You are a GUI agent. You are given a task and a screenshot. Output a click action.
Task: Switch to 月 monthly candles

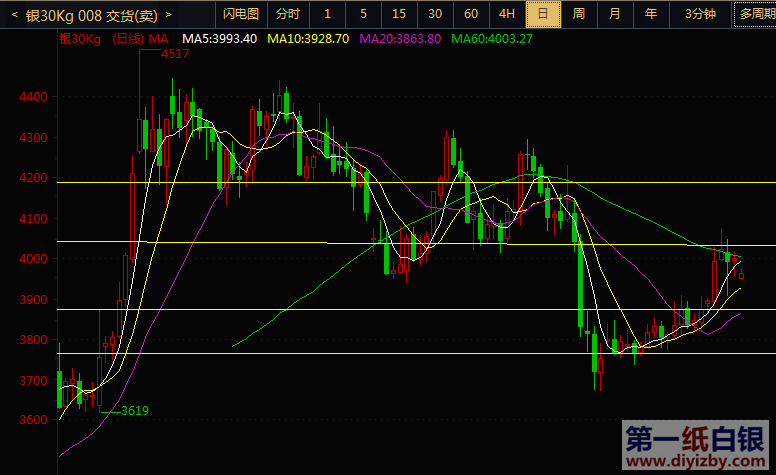click(615, 14)
